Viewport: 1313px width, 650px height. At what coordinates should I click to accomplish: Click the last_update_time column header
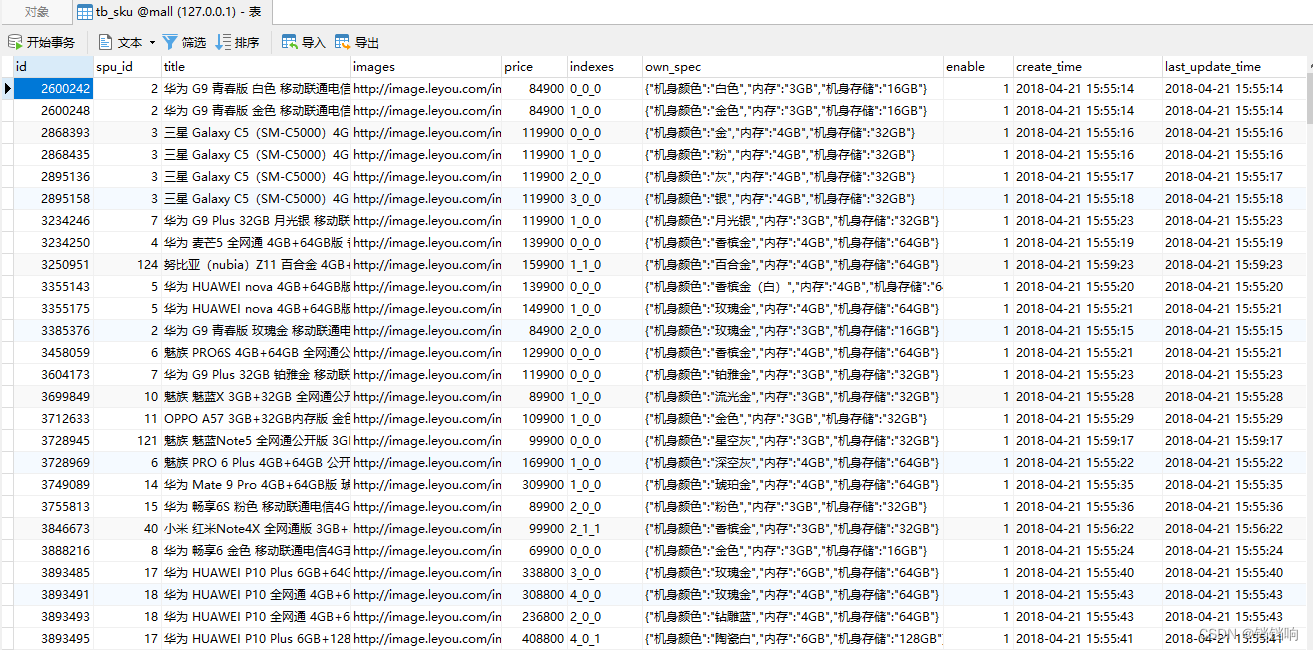(x=1234, y=67)
